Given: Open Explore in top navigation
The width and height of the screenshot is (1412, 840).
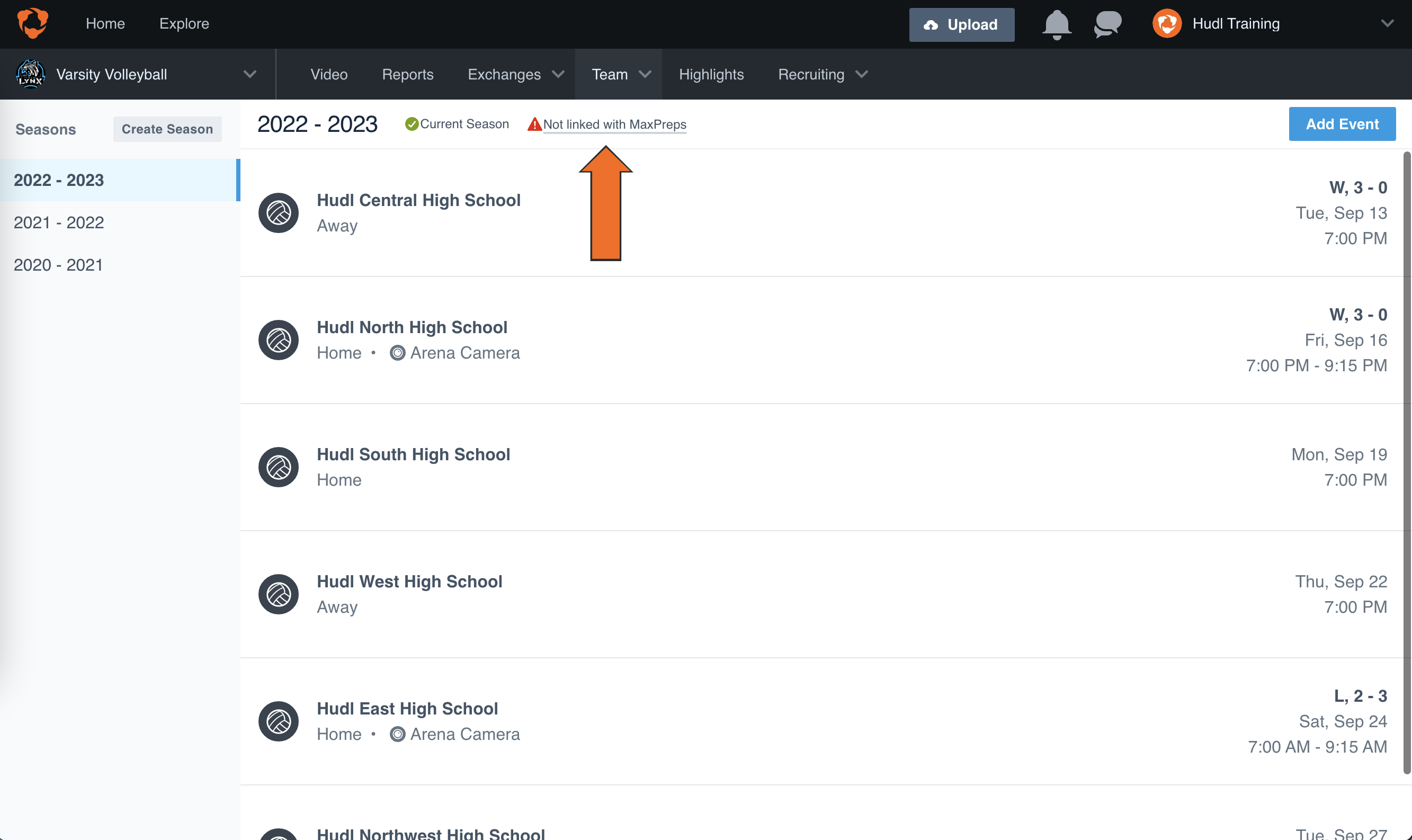Looking at the screenshot, I should 184,24.
